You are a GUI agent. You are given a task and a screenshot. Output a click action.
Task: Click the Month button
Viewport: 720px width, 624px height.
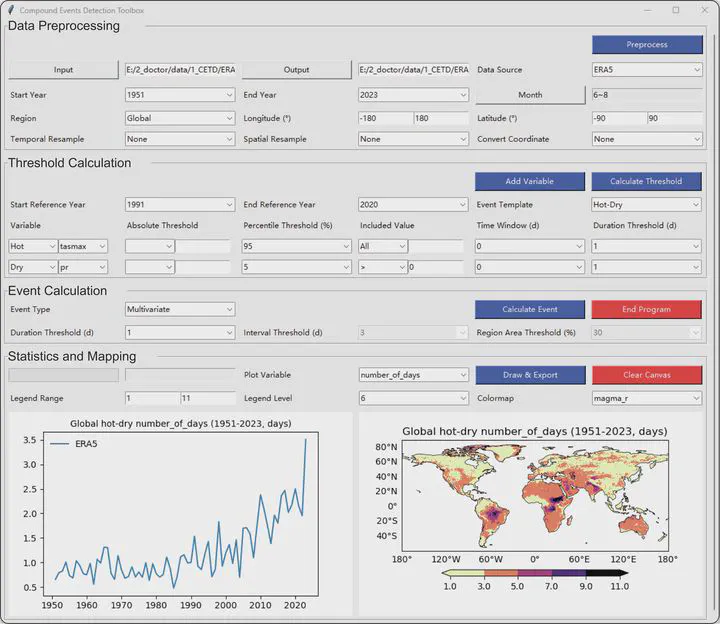click(530, 95)
